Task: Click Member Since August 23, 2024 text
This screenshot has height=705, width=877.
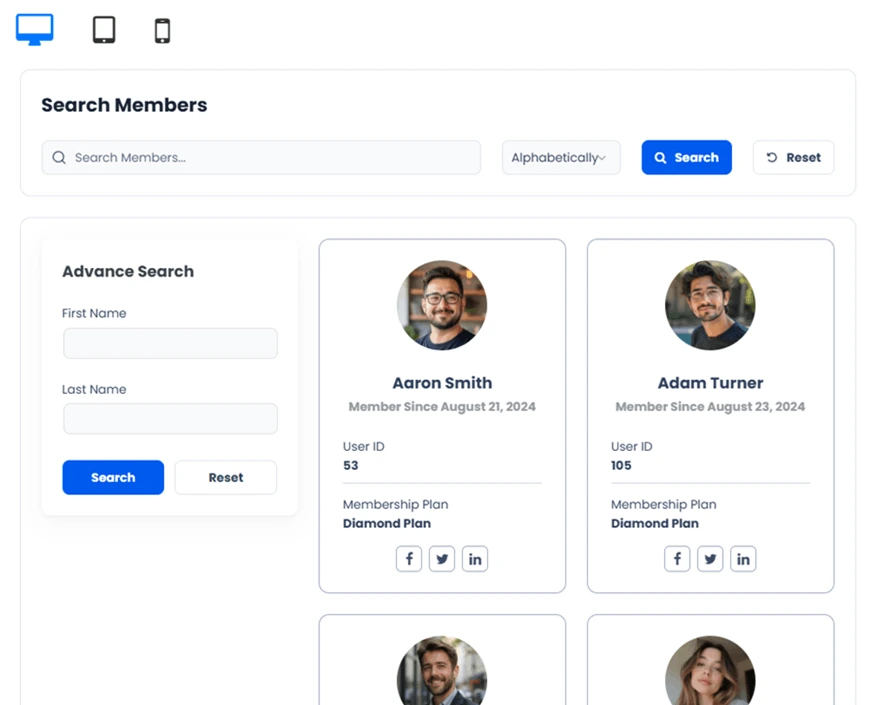Action: (710, 407)
